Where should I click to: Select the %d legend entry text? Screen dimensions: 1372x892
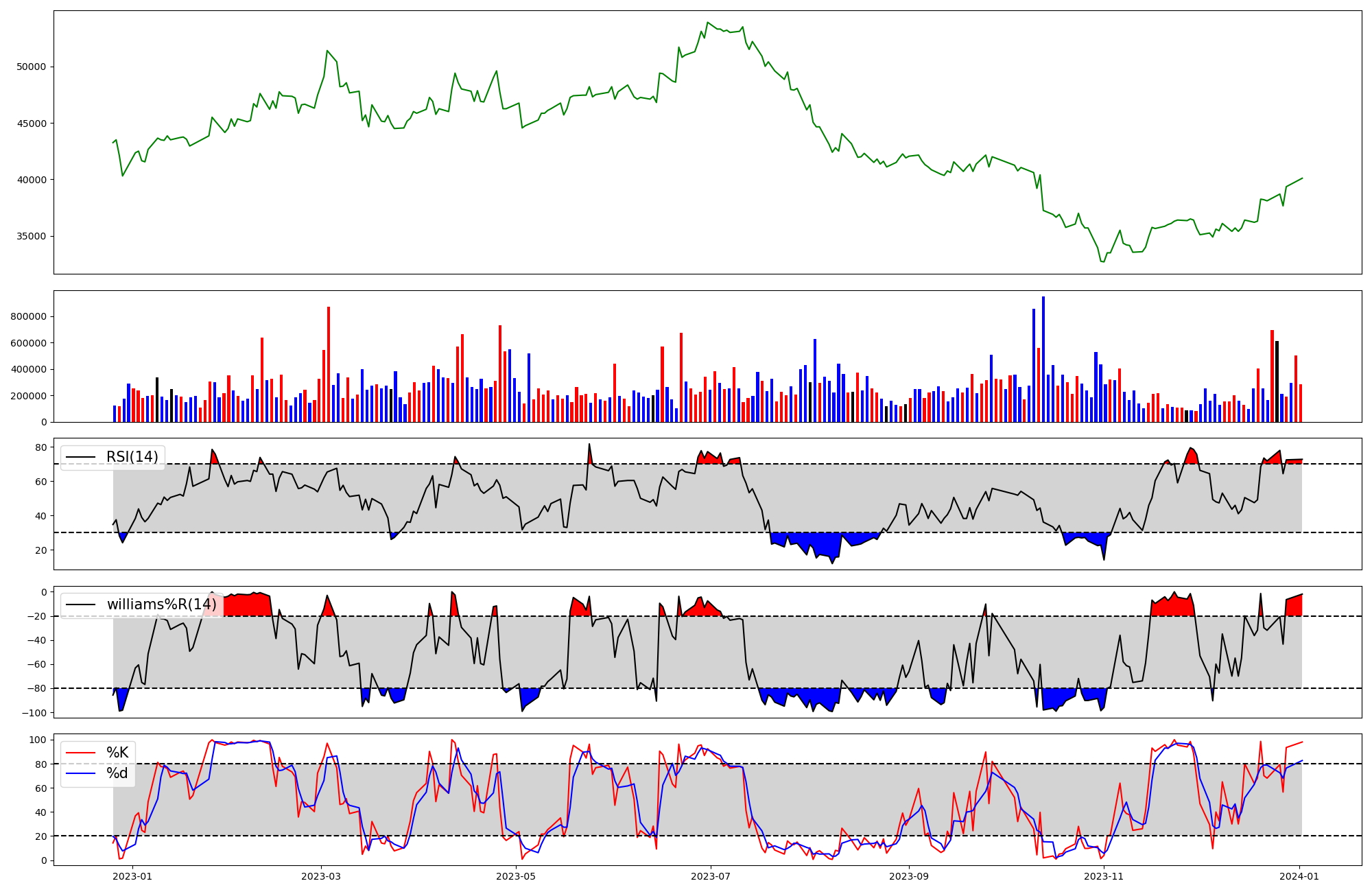click(x=117, y=773)
